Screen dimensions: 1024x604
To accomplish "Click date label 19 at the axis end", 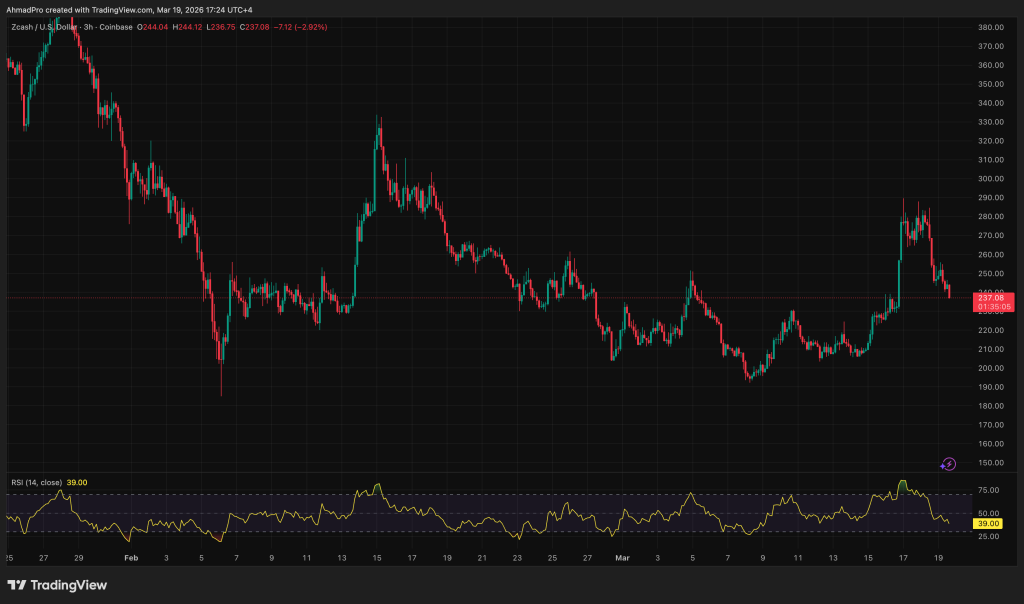I will pos(939,557).
